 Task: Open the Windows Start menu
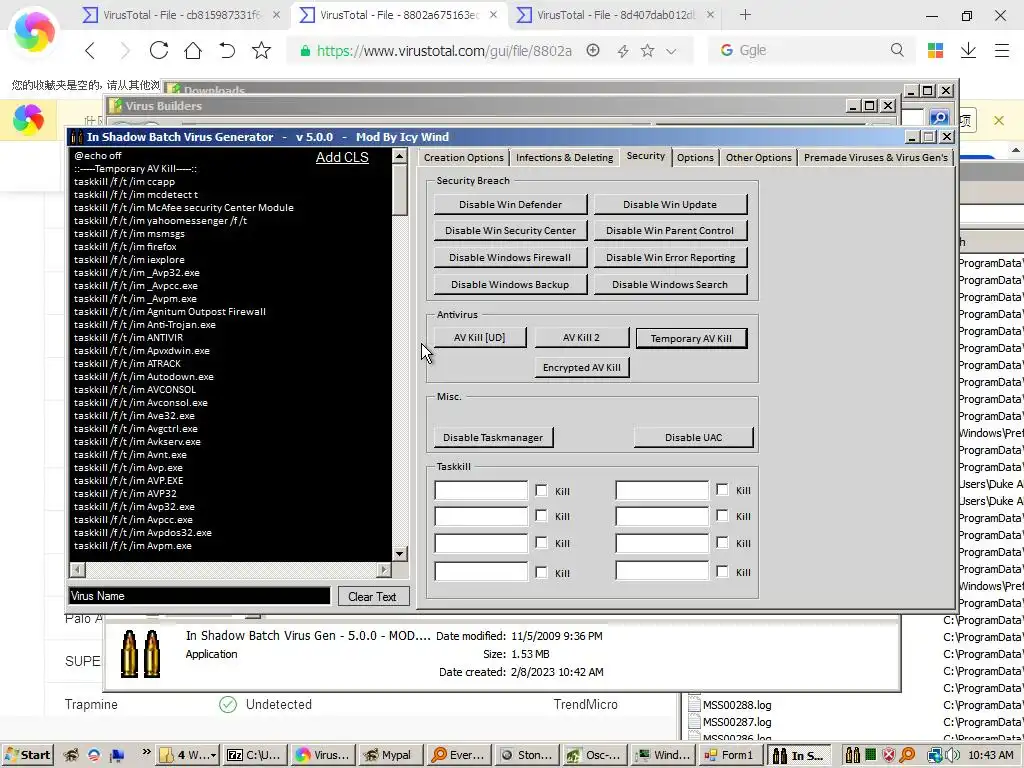click(x=27, y=755)
